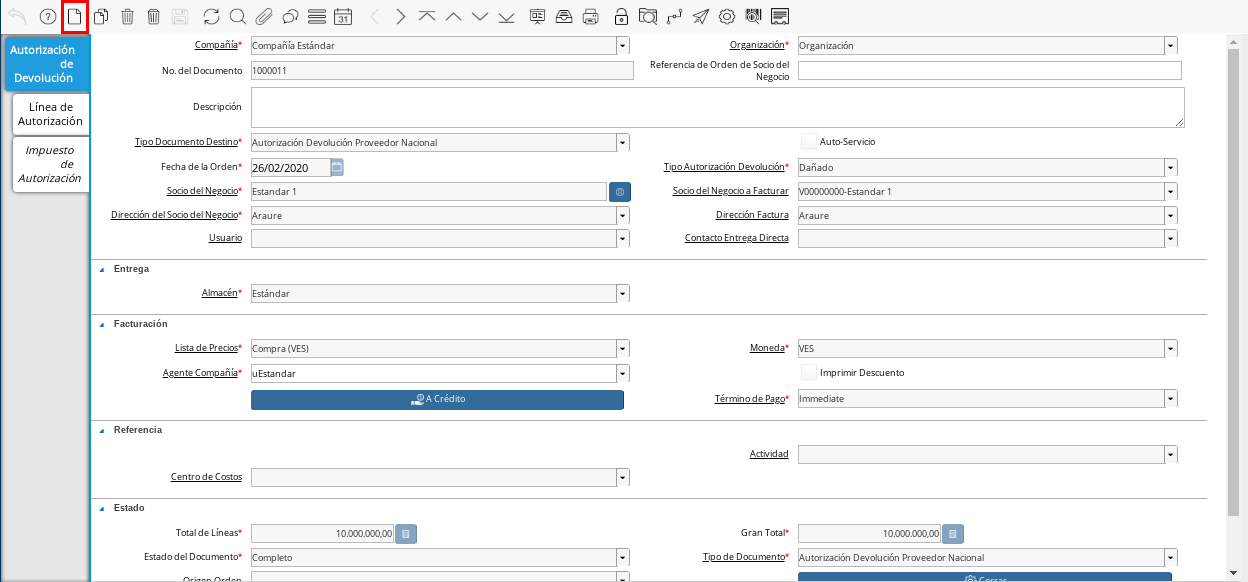Open the Print printer icon
The height and width of the screenshot is (582, 1248).
(591, 16)
